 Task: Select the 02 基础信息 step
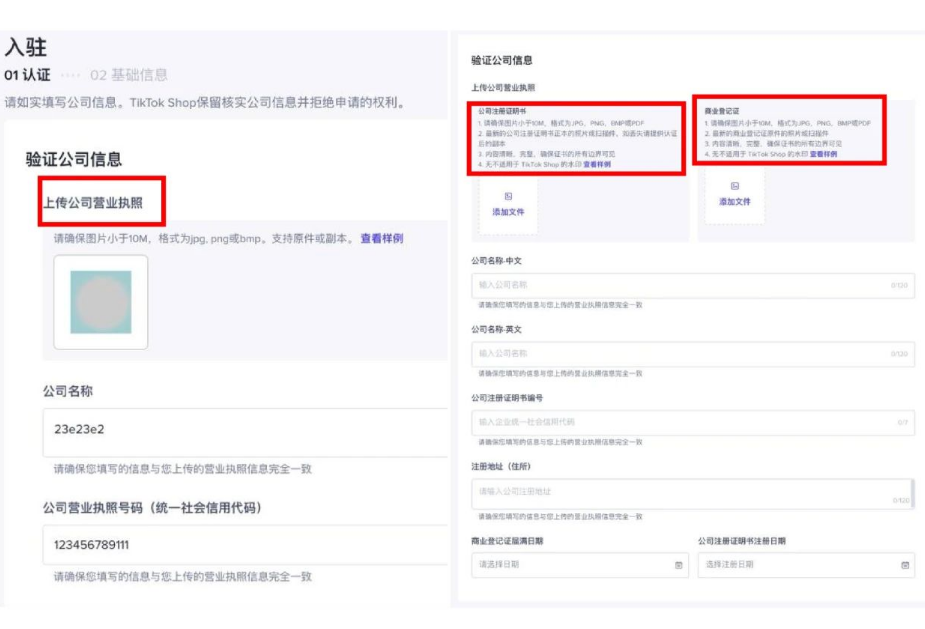tap(129, 75)
